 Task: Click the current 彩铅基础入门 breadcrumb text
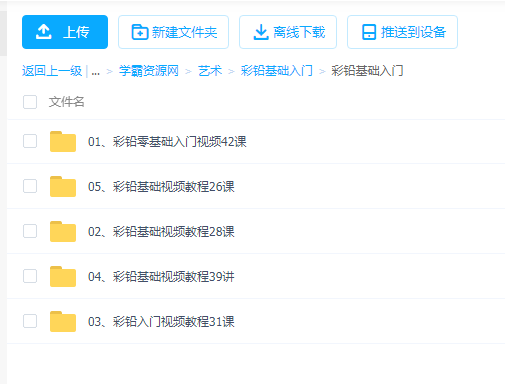367,71
